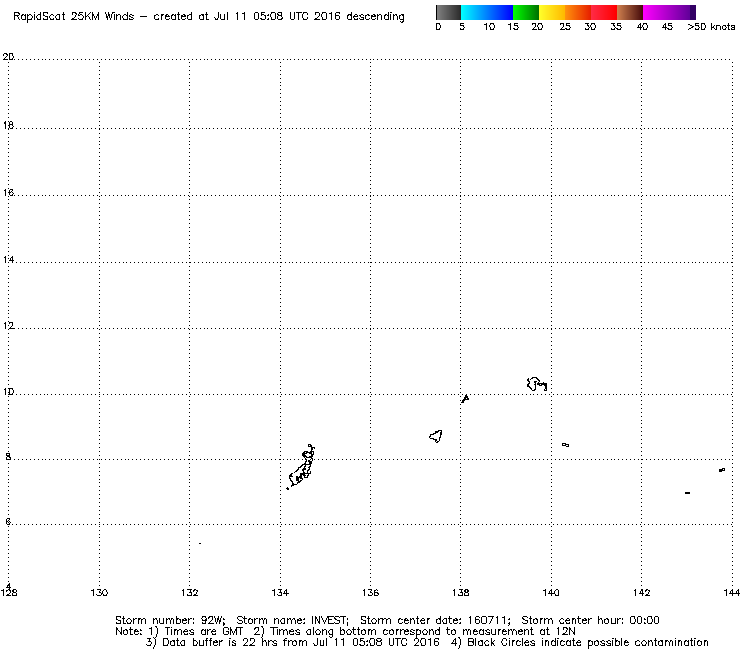
Task: Click the longitude label "142"
Action: 641,592
